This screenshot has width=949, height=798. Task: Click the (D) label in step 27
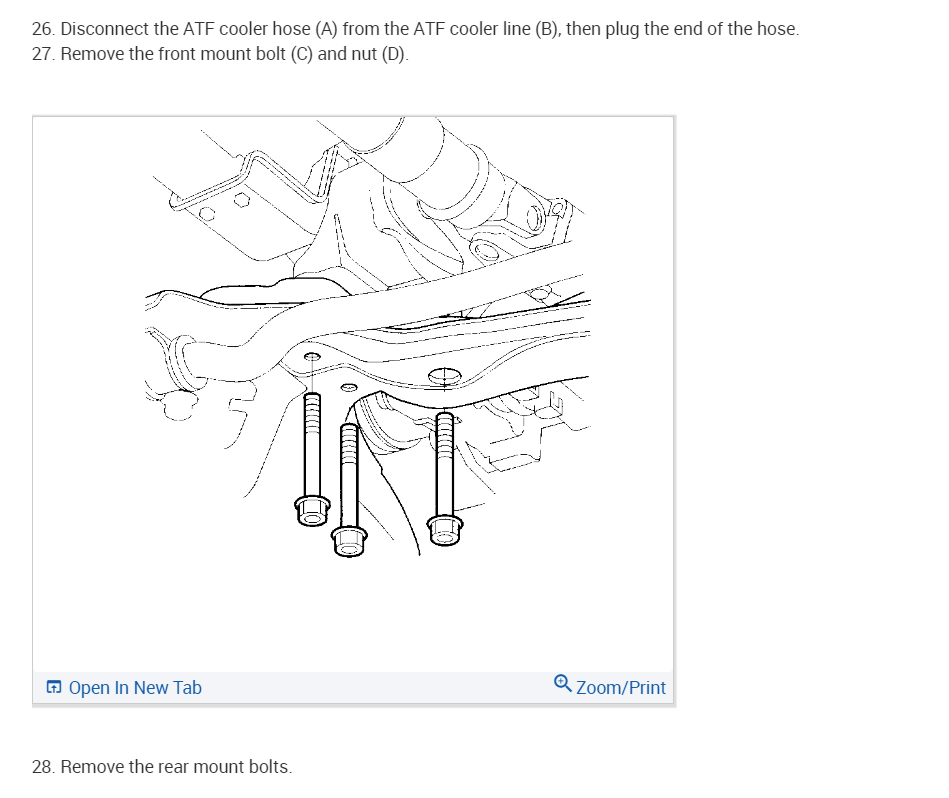coord(395,54)
